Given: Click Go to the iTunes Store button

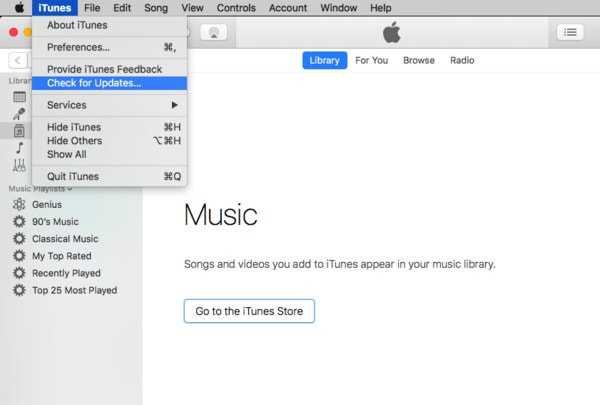Looking at the screenshot, I should click(x=249, y=311).
